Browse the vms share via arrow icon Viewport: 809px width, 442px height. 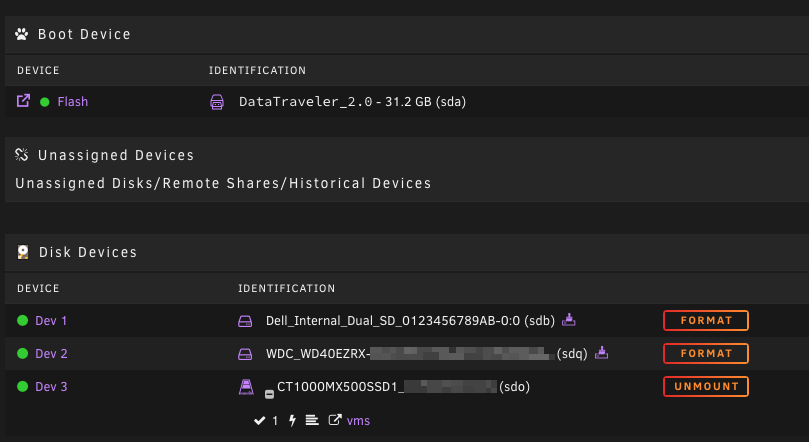(335, 420)
